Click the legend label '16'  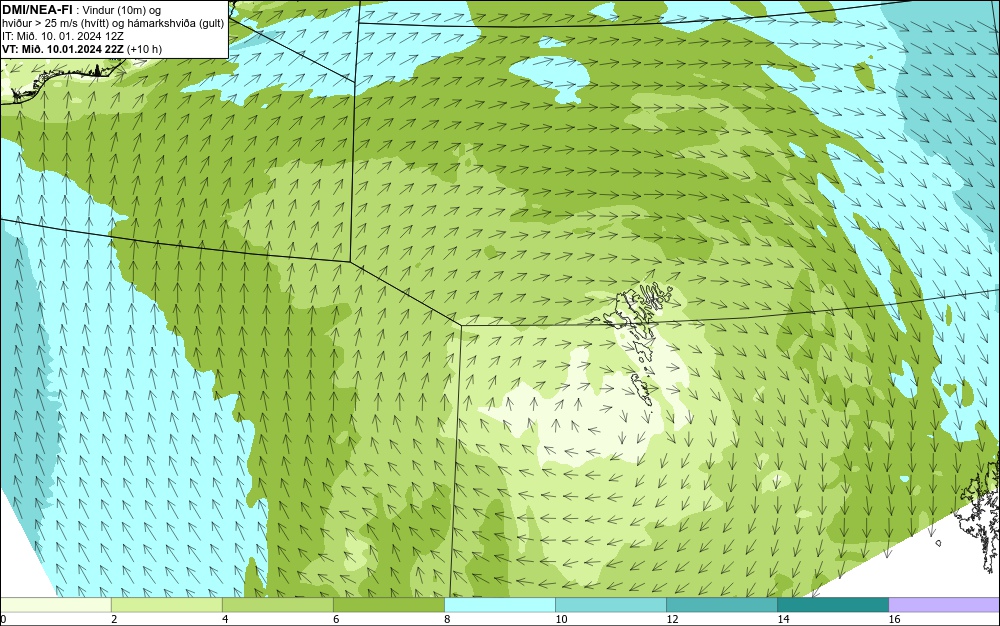pos(894,619)
